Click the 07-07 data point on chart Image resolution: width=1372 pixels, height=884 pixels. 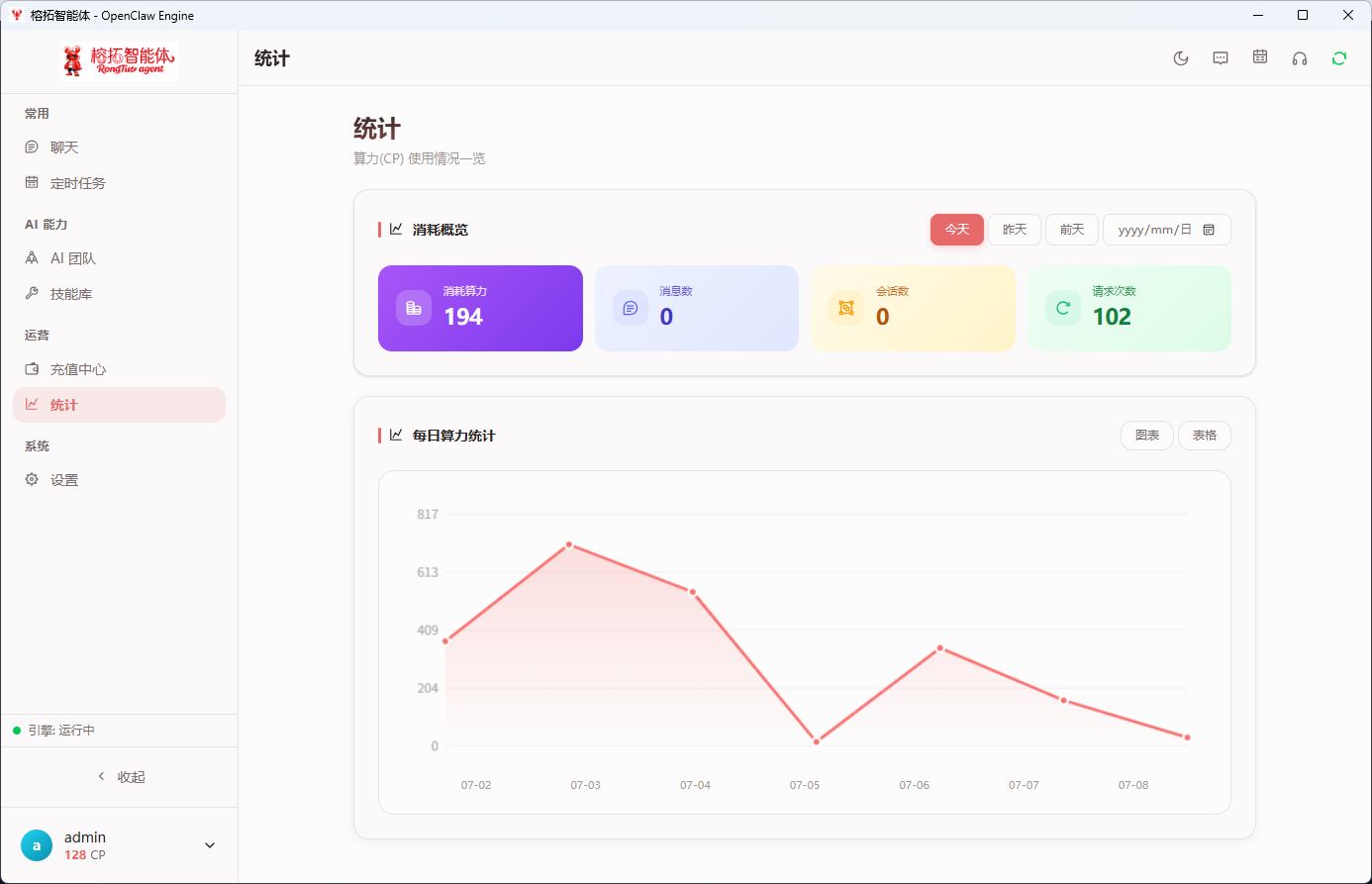click(x=1064, y=700)
